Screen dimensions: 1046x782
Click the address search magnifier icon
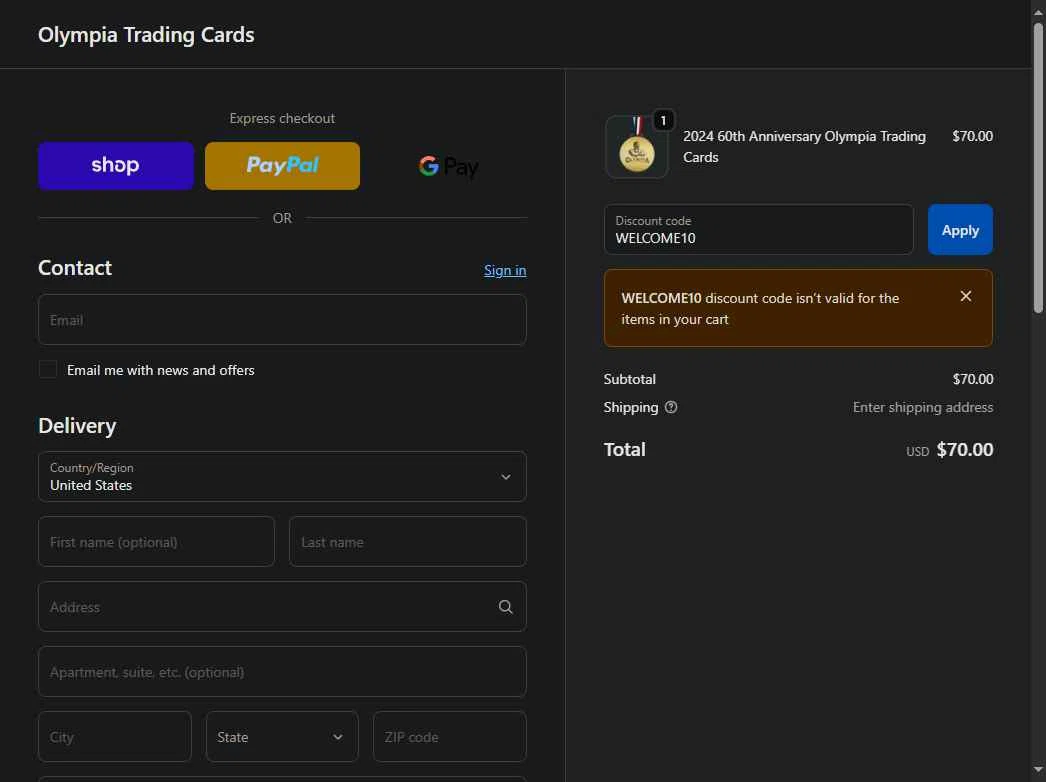(506, 607)
